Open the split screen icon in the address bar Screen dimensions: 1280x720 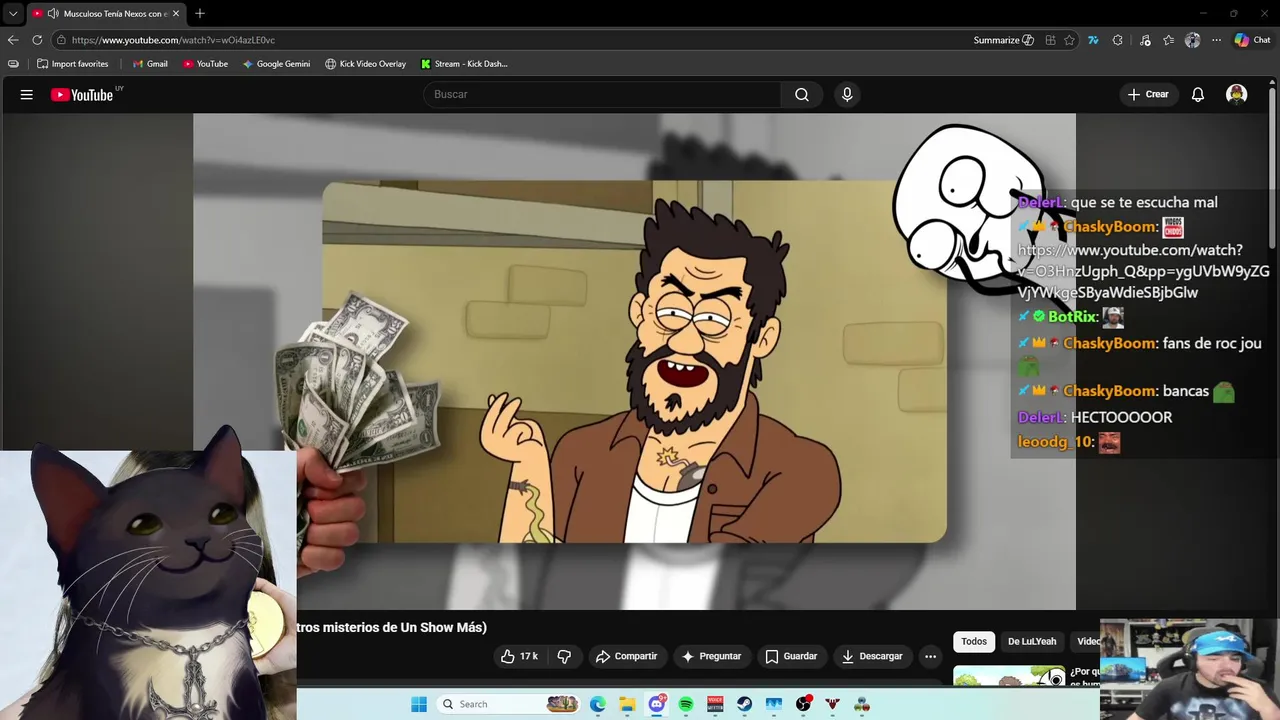tap(1050, 40)
